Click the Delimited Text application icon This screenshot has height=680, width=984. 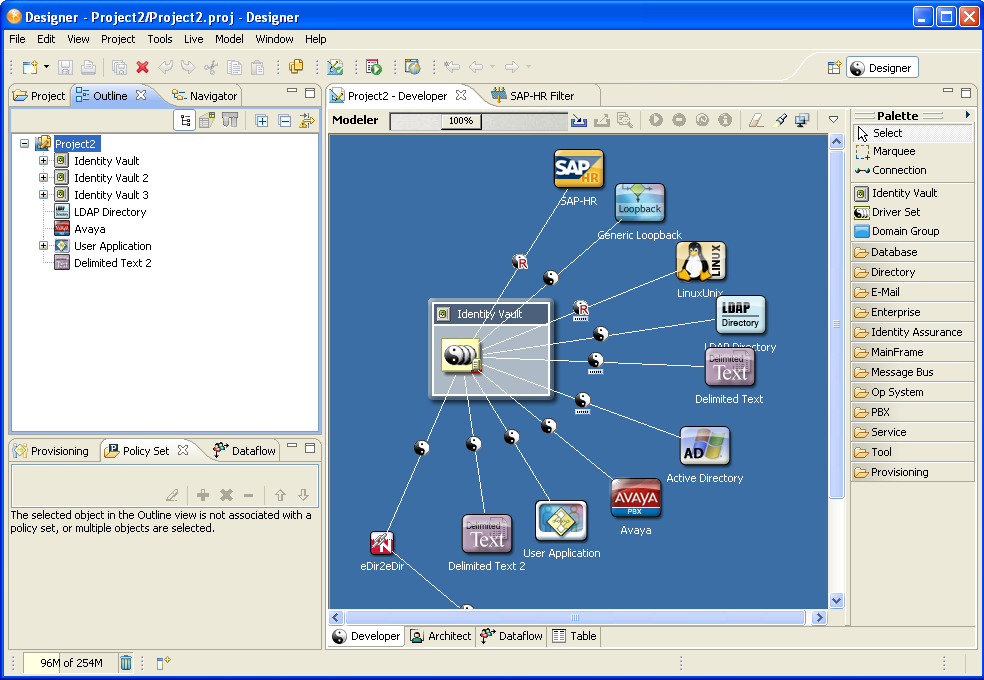tap(730, 368)
